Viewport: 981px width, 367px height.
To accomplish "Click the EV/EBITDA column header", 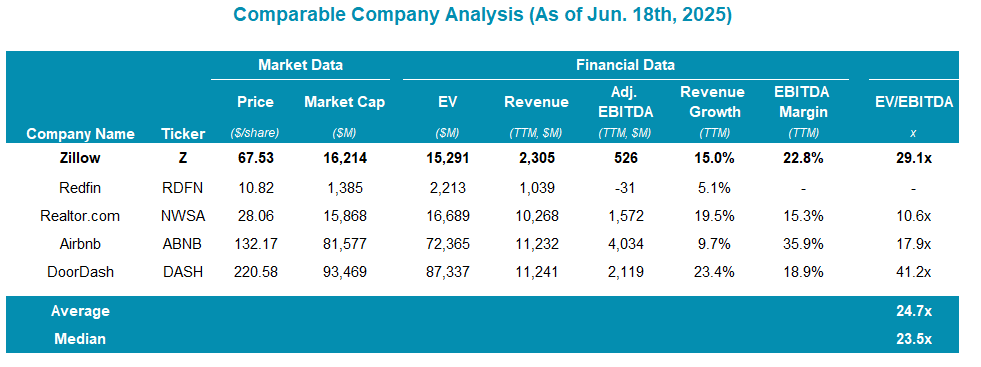I will [x=913, y=103].
